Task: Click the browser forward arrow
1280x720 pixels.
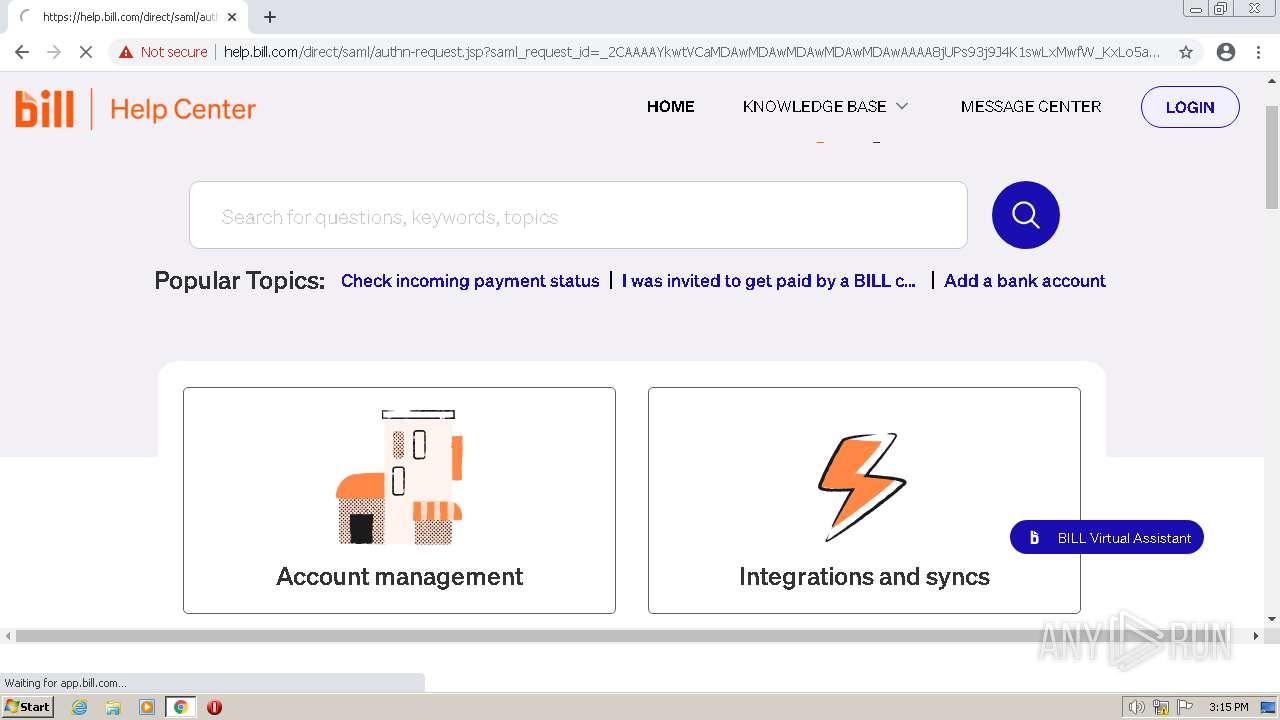Action: coord(54,52)
